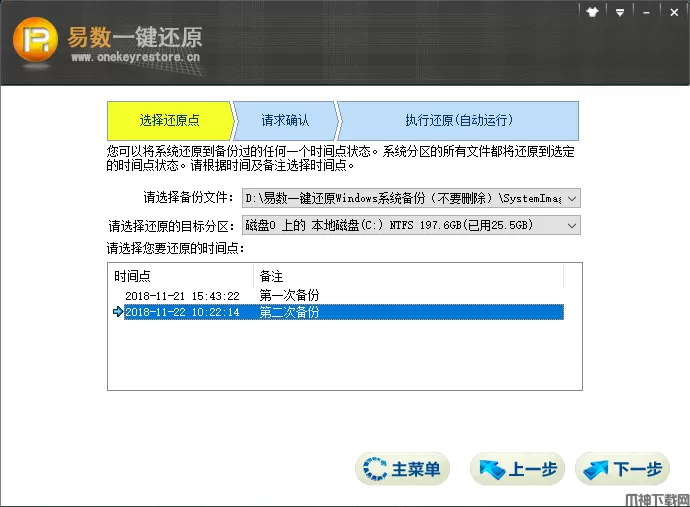Click the blue arrow icon beside selected restore point
The width and height of the screenshot is (690, 507).
pos(117,312)
